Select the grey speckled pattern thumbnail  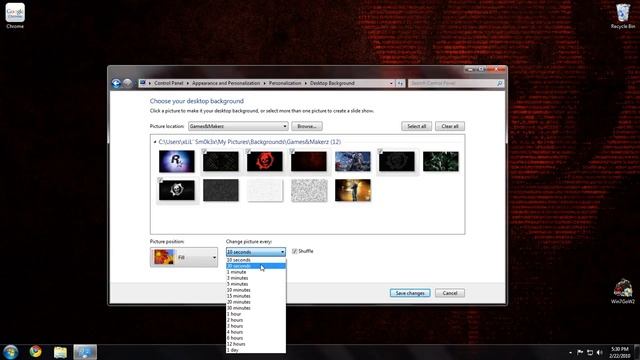coord(309,190)
